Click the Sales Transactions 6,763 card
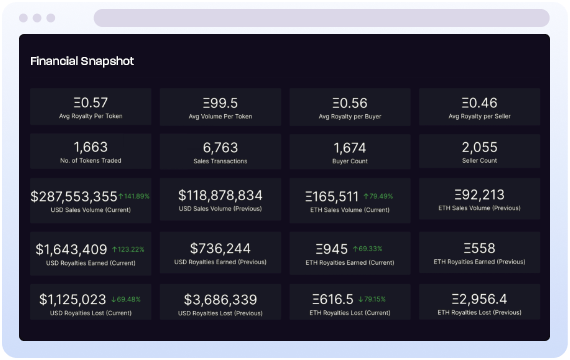Image resolution: width=570 pixels, height=360 pixels. [220, 152]
